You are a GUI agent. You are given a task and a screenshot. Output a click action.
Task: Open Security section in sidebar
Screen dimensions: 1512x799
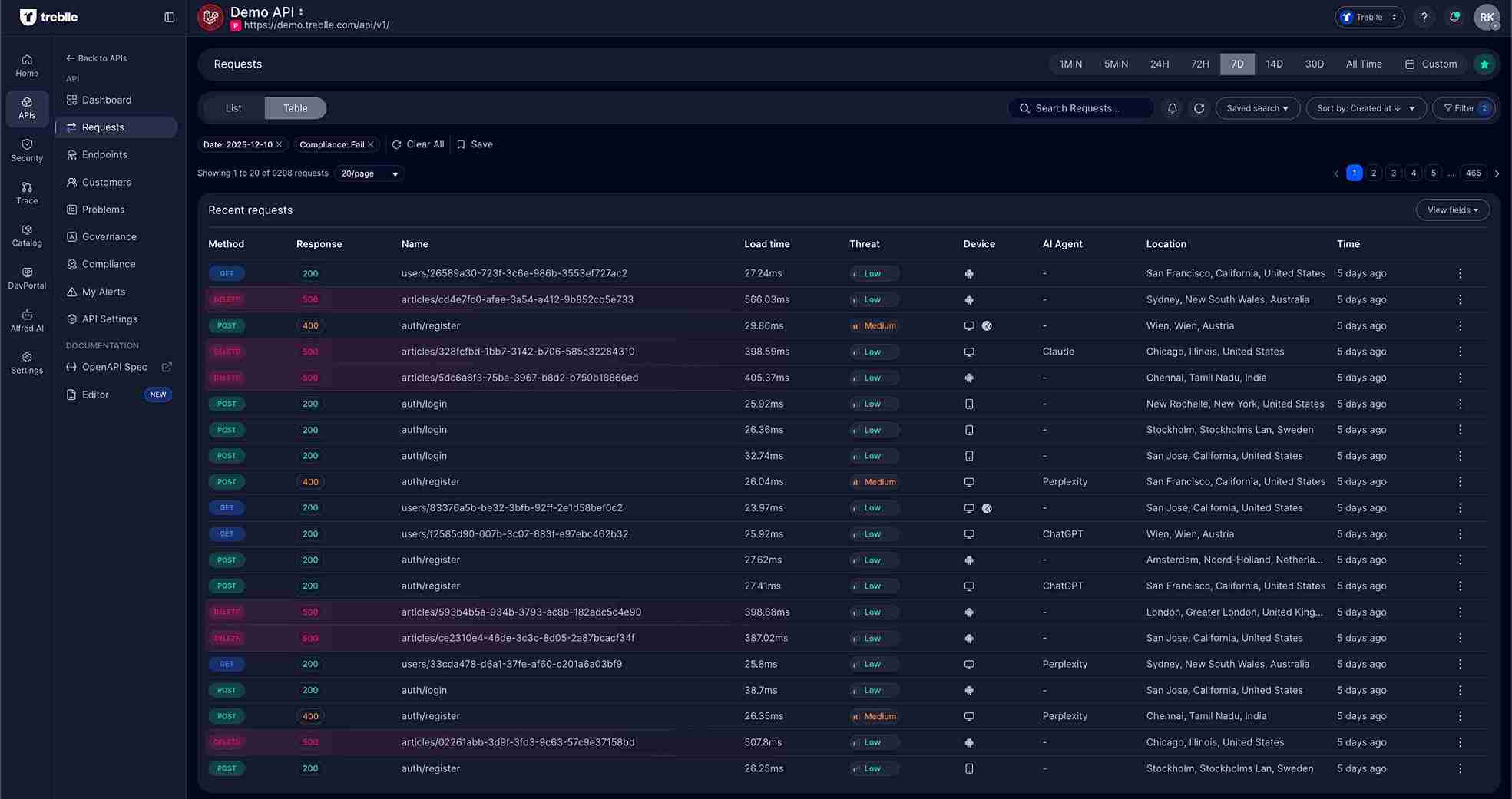point(27,150)
